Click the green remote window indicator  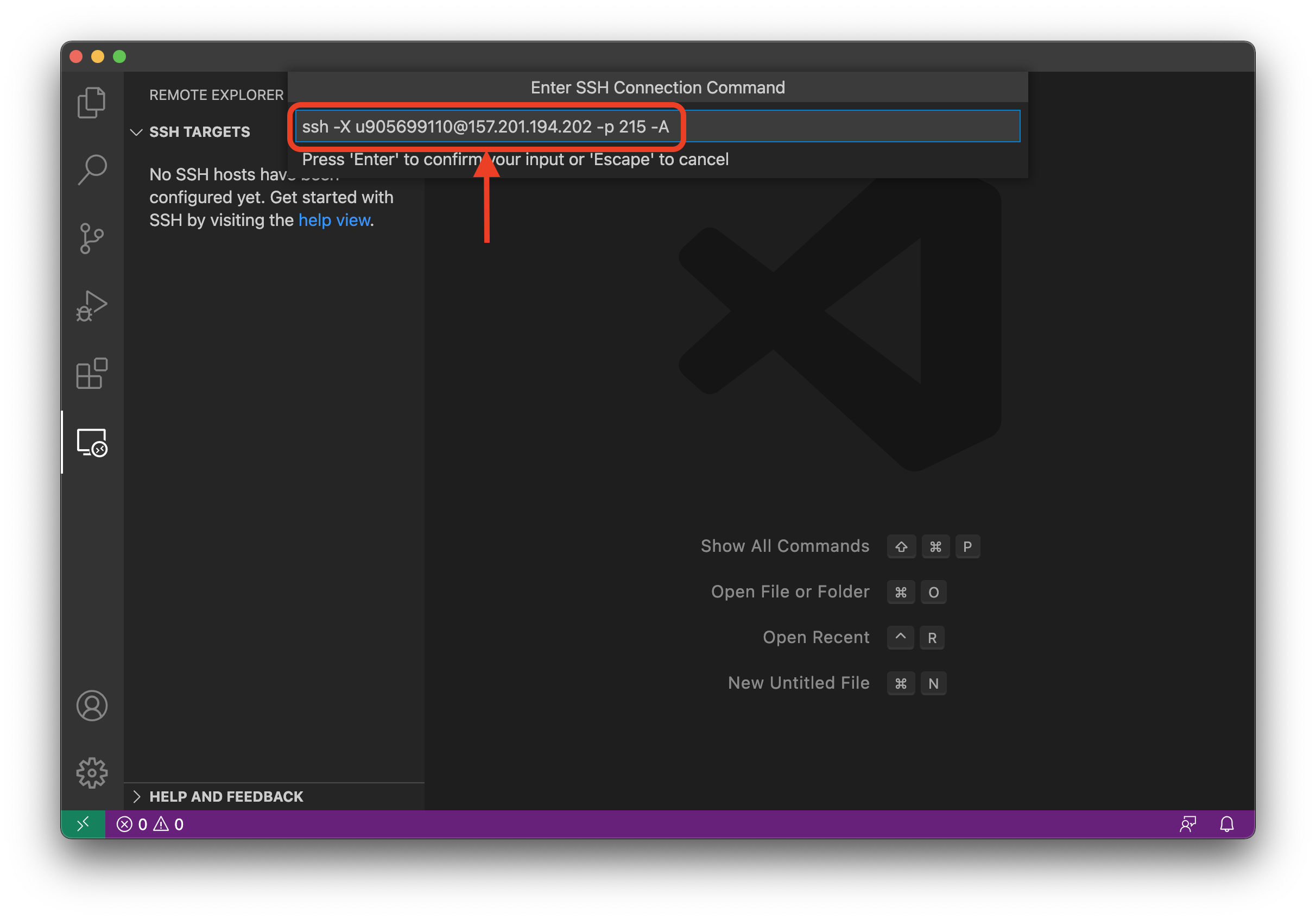[x=83, y=824]
